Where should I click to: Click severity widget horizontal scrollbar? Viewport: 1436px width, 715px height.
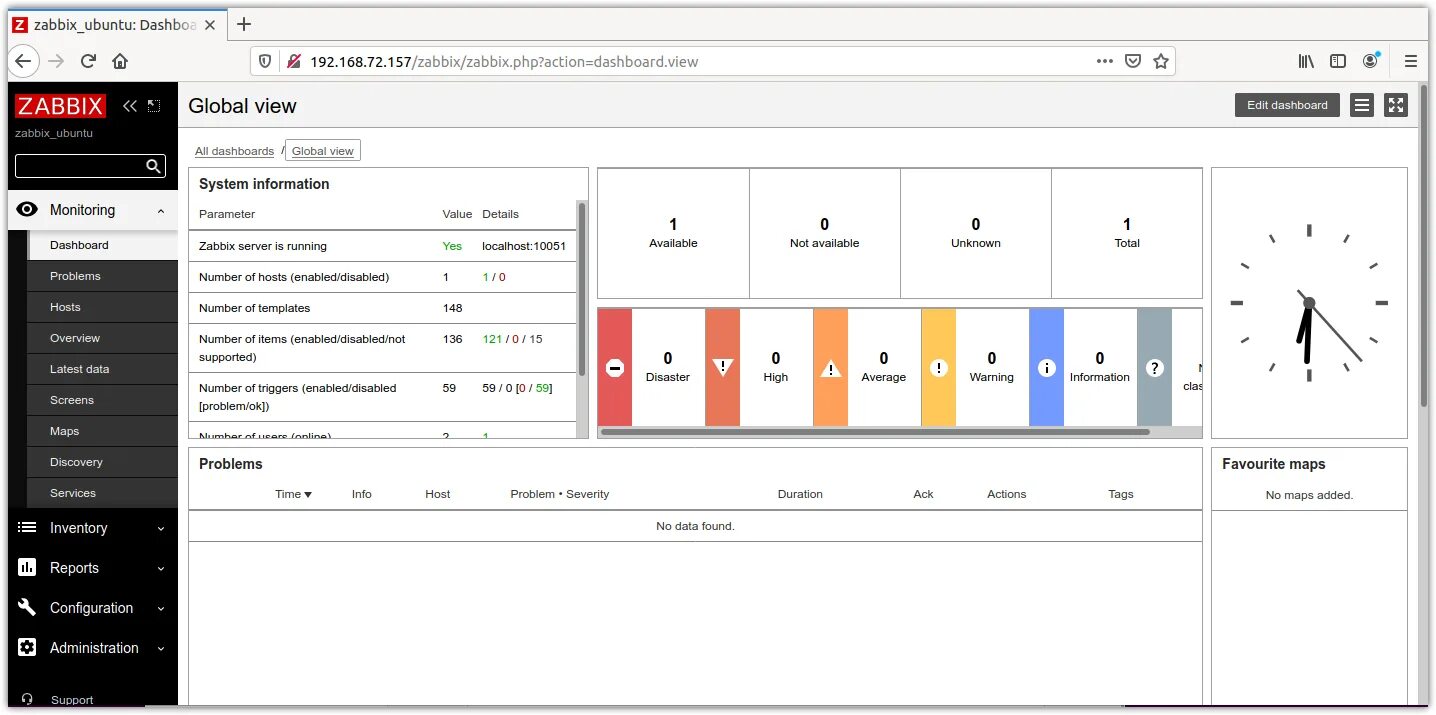[x=874, y=432]
